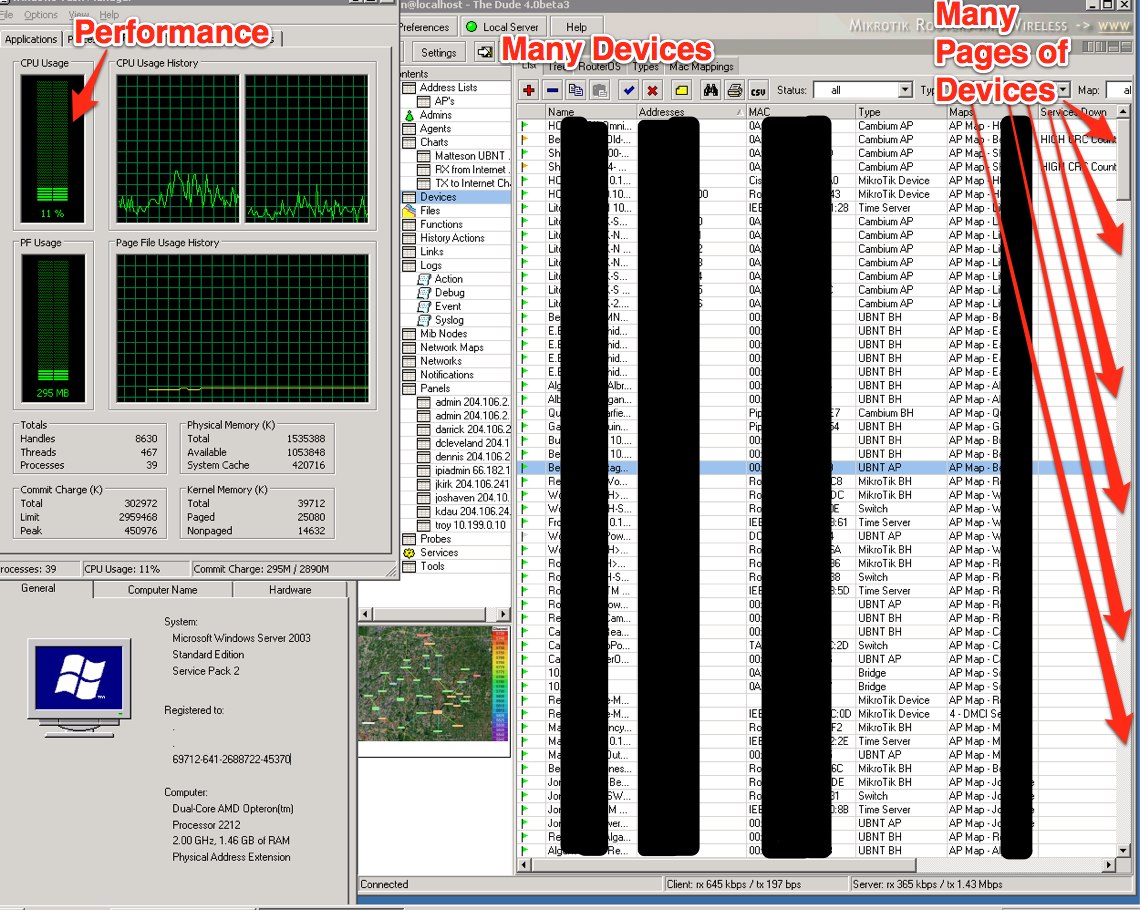Open the Type filter dropdown arrow
The image size is (1140, 910).
click(1063, 90)
